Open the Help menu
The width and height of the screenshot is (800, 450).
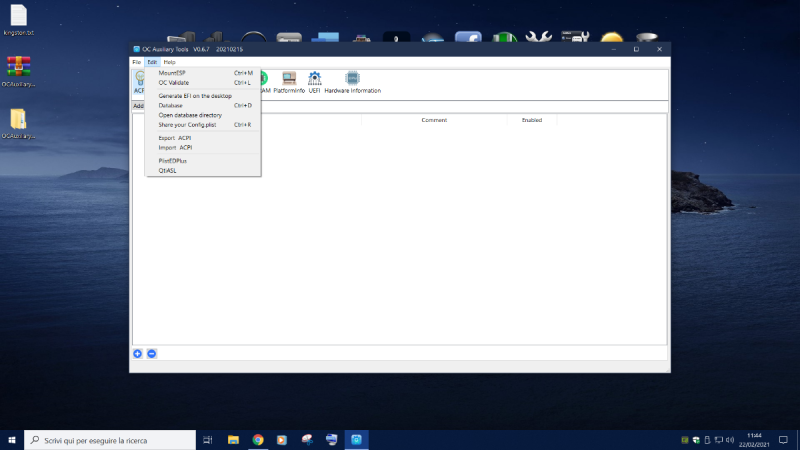tap(169, 62)
